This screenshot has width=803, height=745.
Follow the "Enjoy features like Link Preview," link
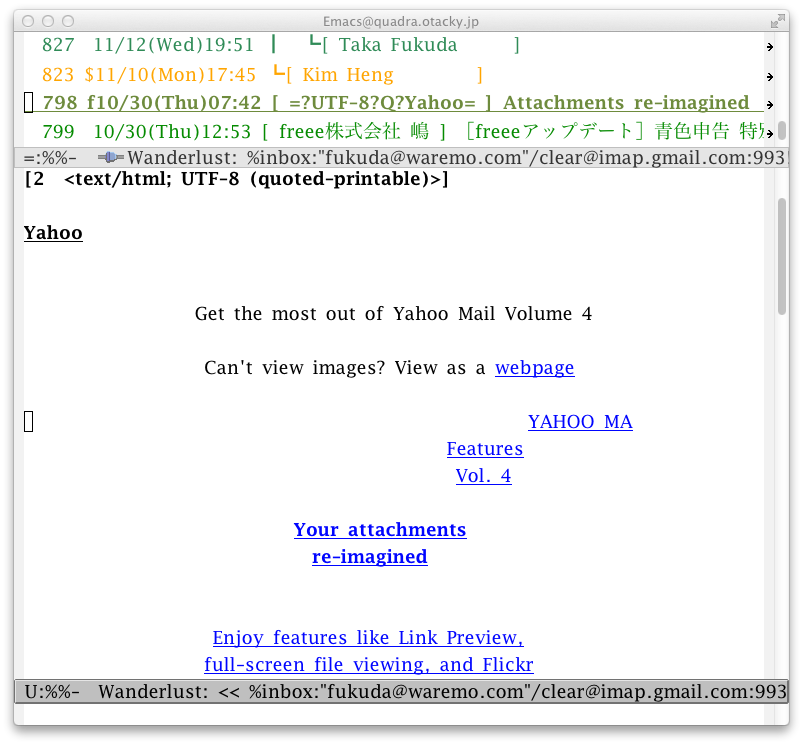pyautogui.click(x=368, y=637)
